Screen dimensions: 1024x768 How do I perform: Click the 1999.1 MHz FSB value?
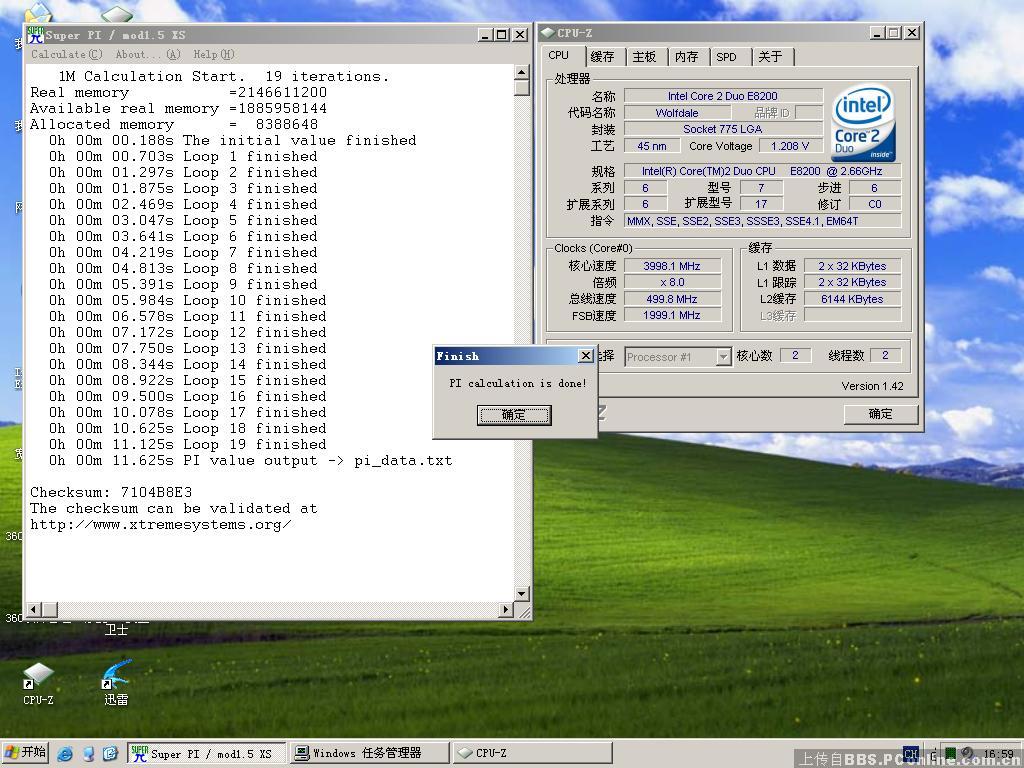(x=672, y=315)
